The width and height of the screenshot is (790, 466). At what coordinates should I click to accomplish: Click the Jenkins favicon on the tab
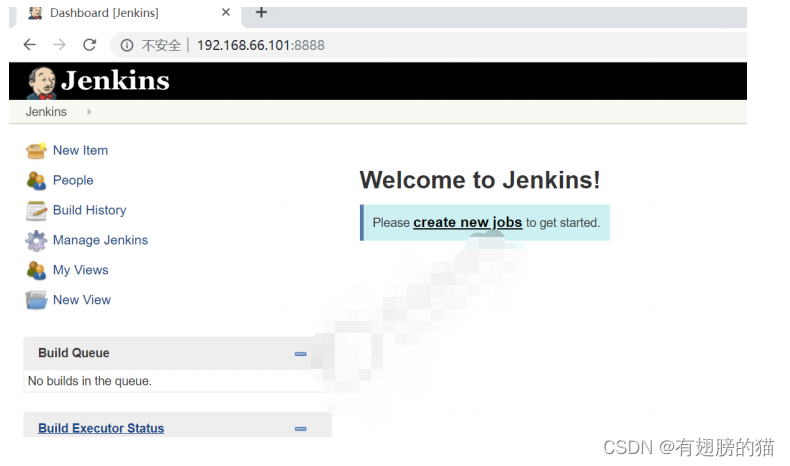pos(35,13)
